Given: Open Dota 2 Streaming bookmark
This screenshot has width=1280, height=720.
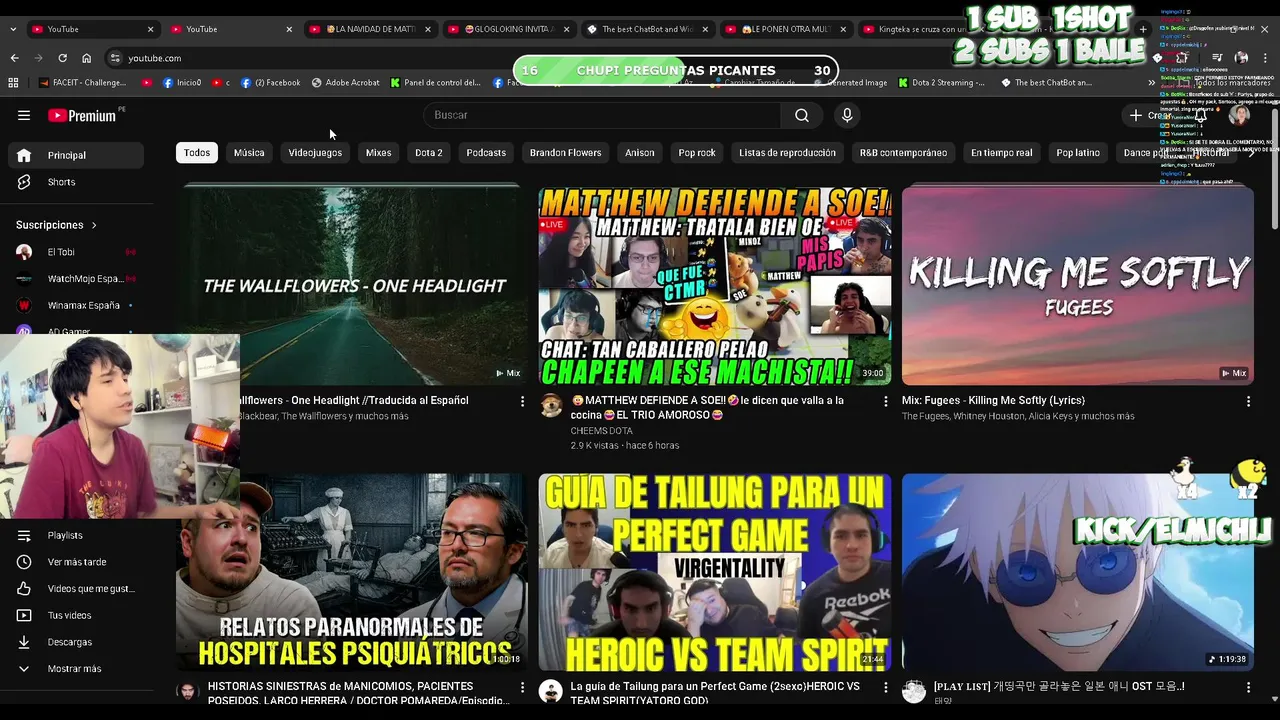Looking at the screenshot, I should coord(941,83).
